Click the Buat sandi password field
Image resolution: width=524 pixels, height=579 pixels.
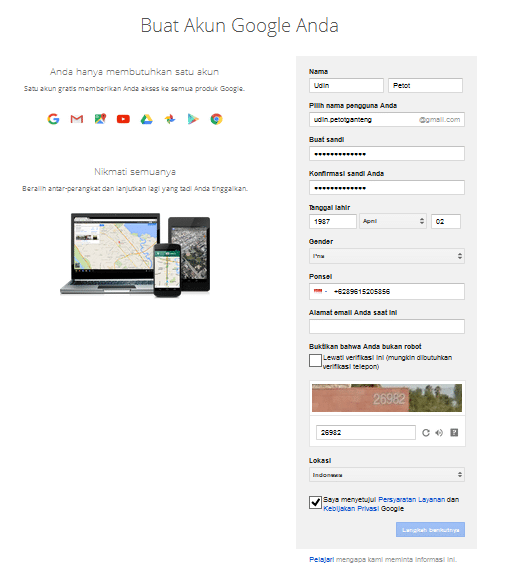pyautogui.click(x=387, y=154)
